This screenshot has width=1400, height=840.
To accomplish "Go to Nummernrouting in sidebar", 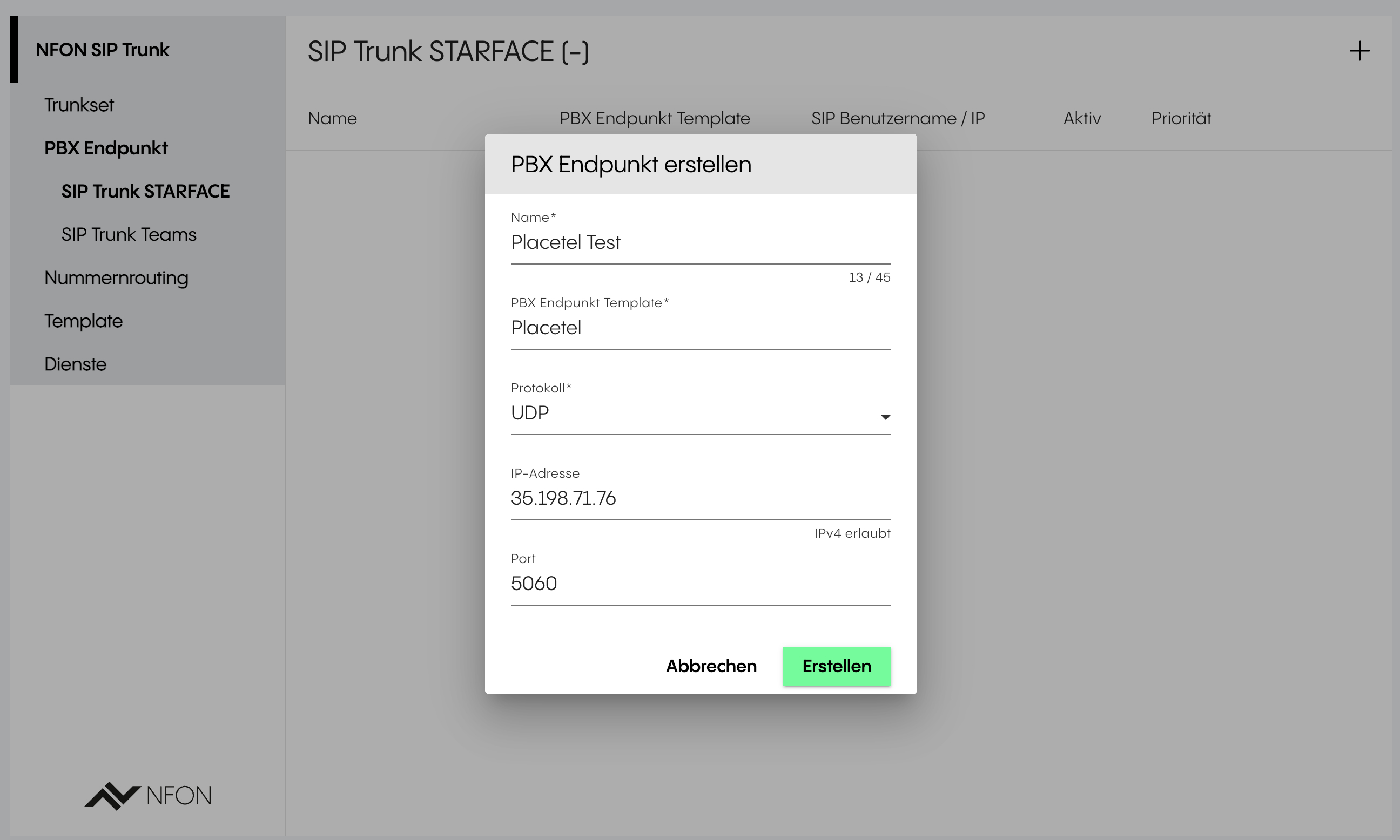I will (116, 278).
